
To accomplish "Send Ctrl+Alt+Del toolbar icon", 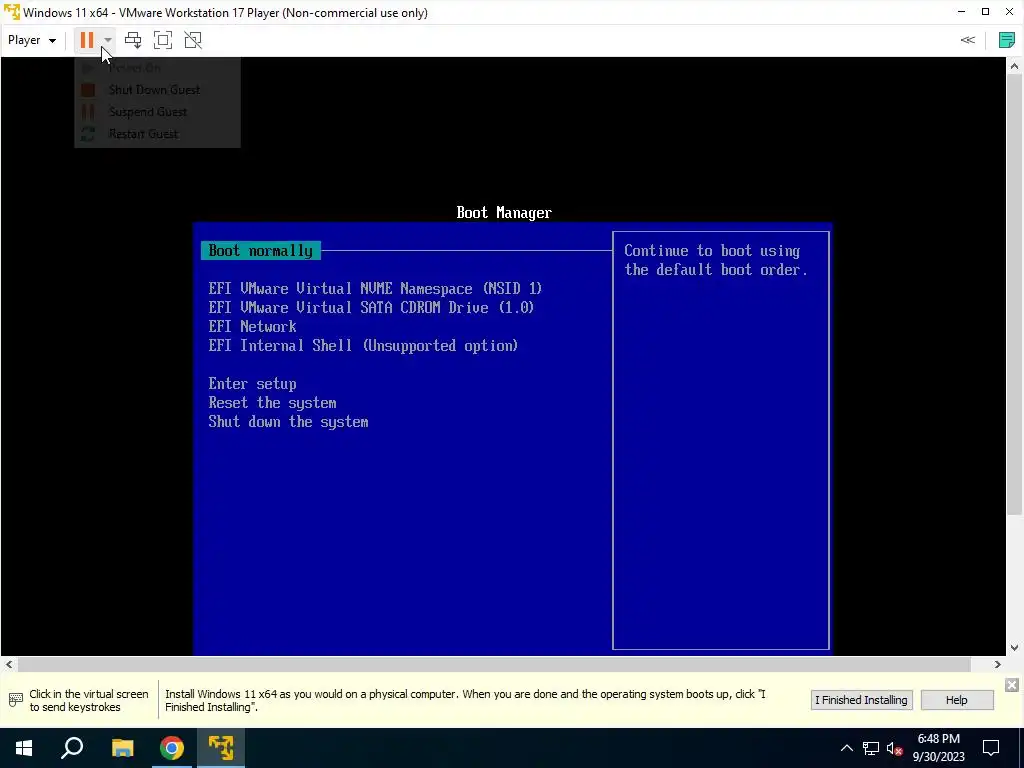I will coord(133,40).
